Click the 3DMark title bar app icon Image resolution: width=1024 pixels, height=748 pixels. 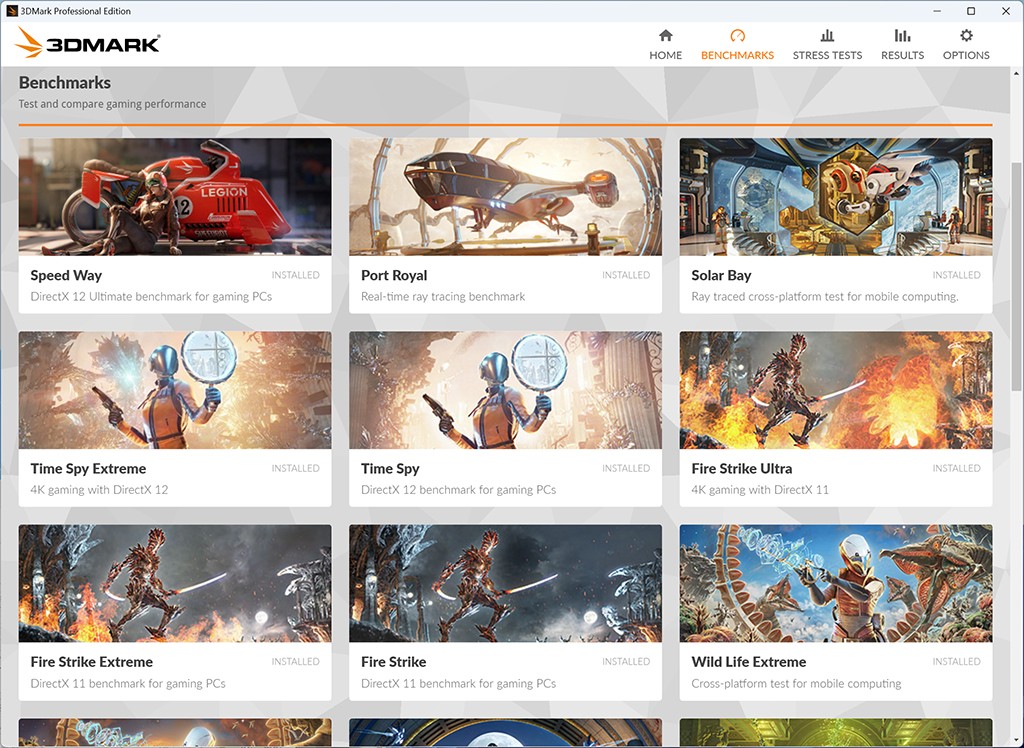[11, 11]
